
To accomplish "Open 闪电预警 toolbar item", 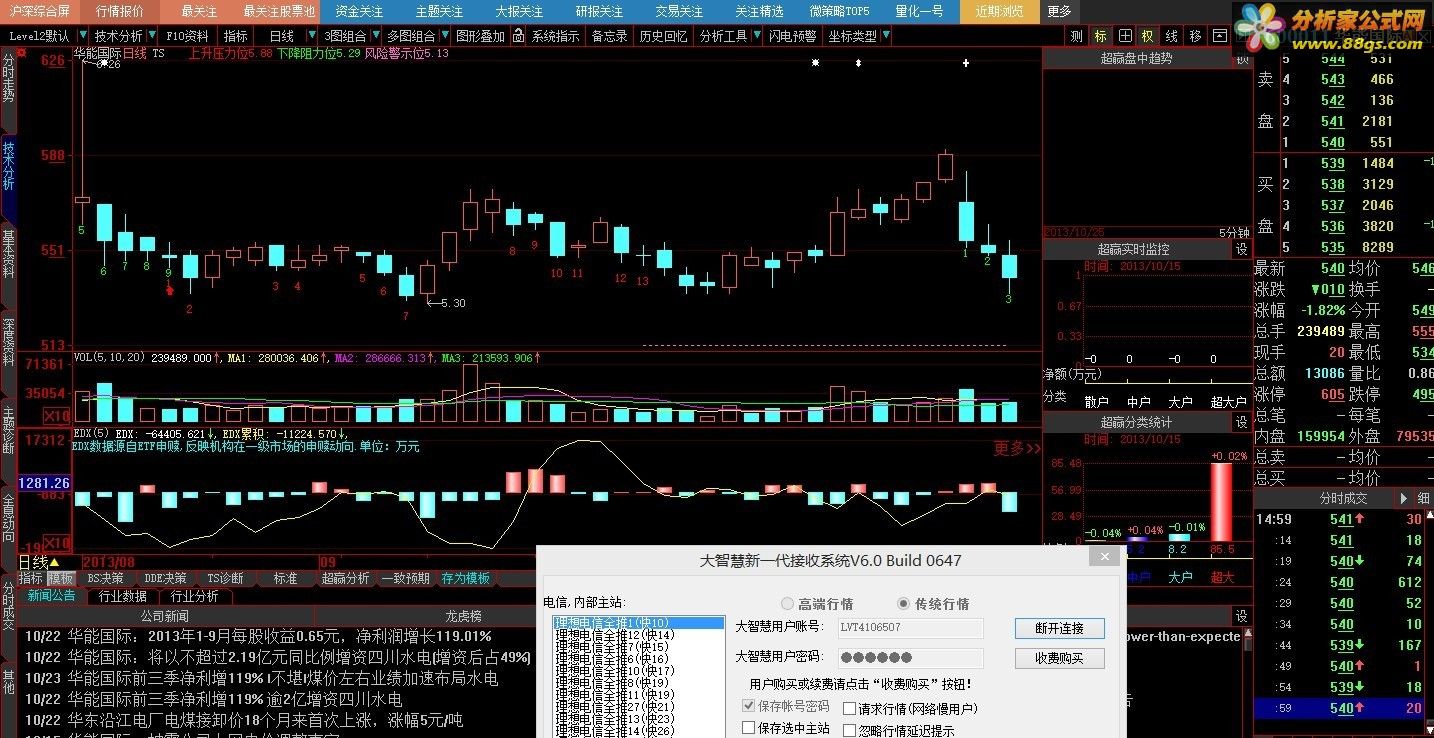I will point(792,36).
